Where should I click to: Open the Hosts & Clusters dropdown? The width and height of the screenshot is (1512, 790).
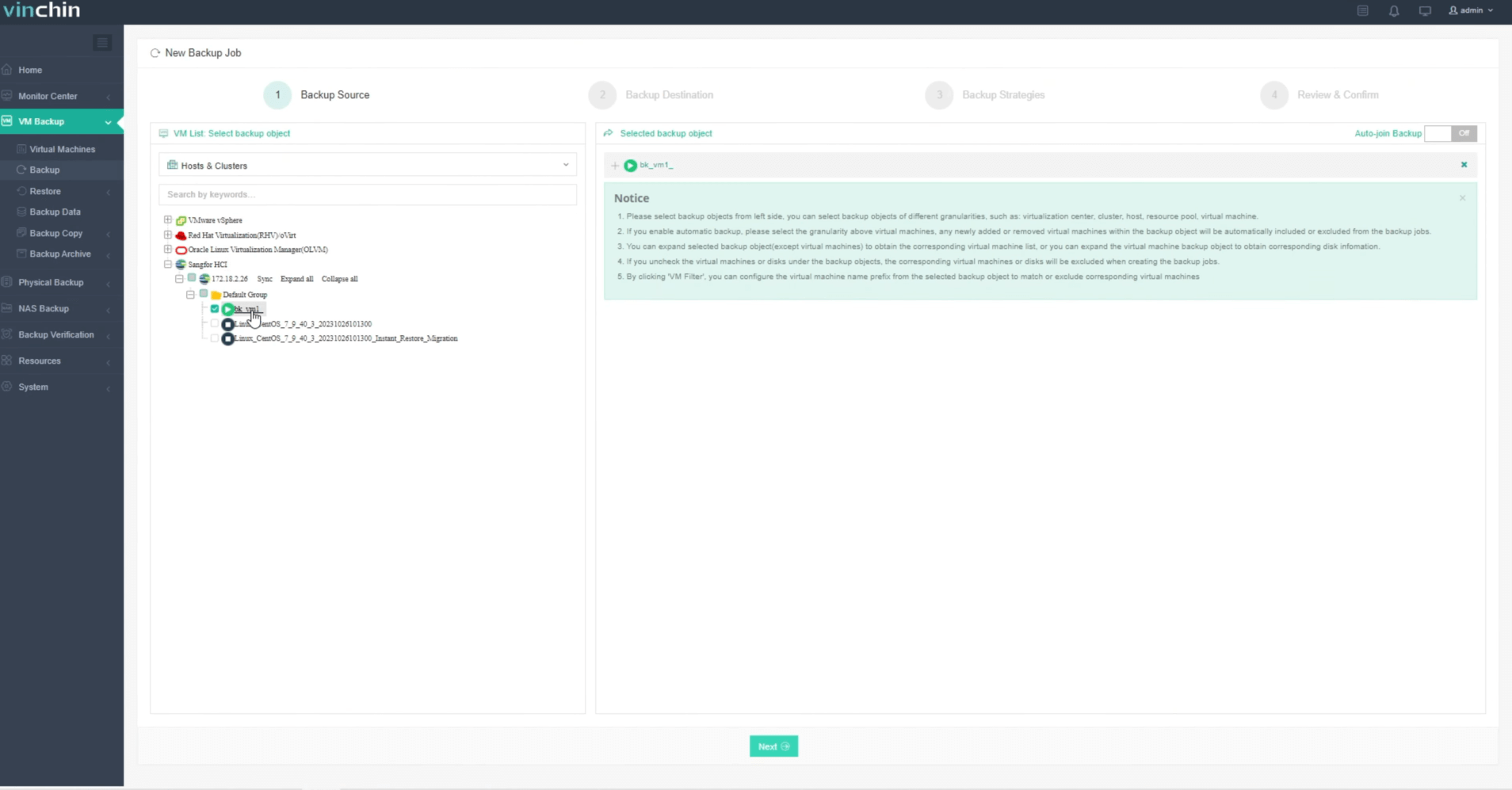(x=368, y=165)
